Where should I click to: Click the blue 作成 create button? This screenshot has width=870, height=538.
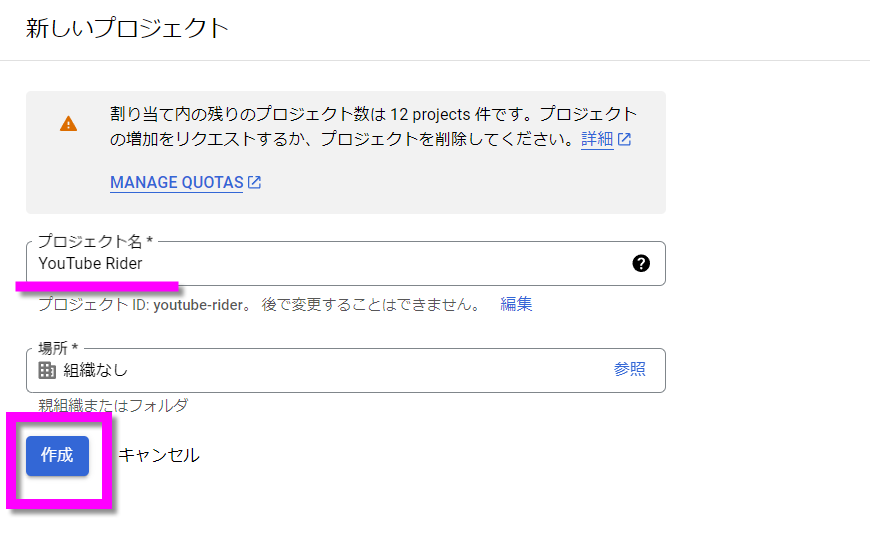[x=57, y=456]
